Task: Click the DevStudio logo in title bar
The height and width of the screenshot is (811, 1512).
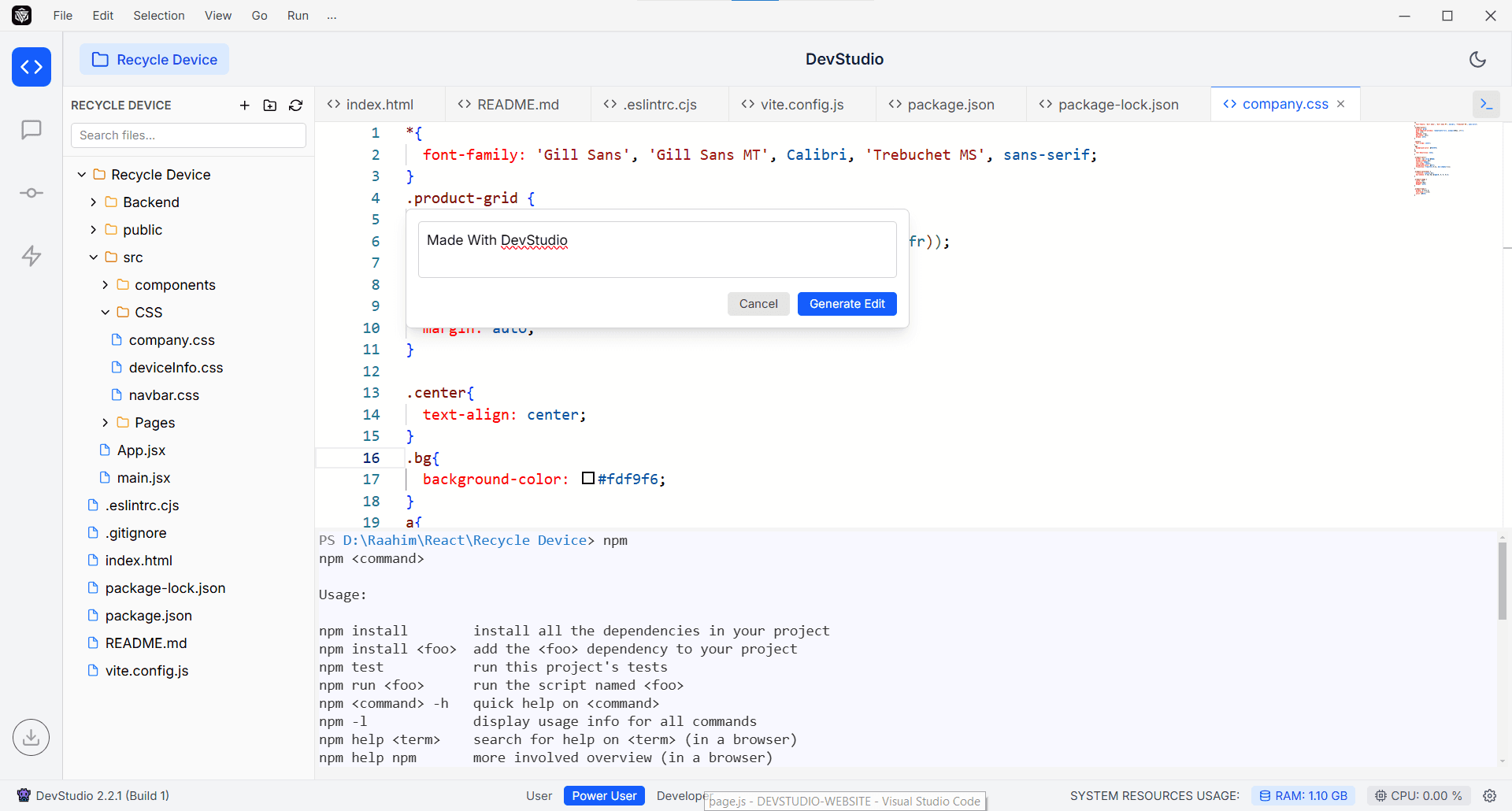Action: coord(22,16)
